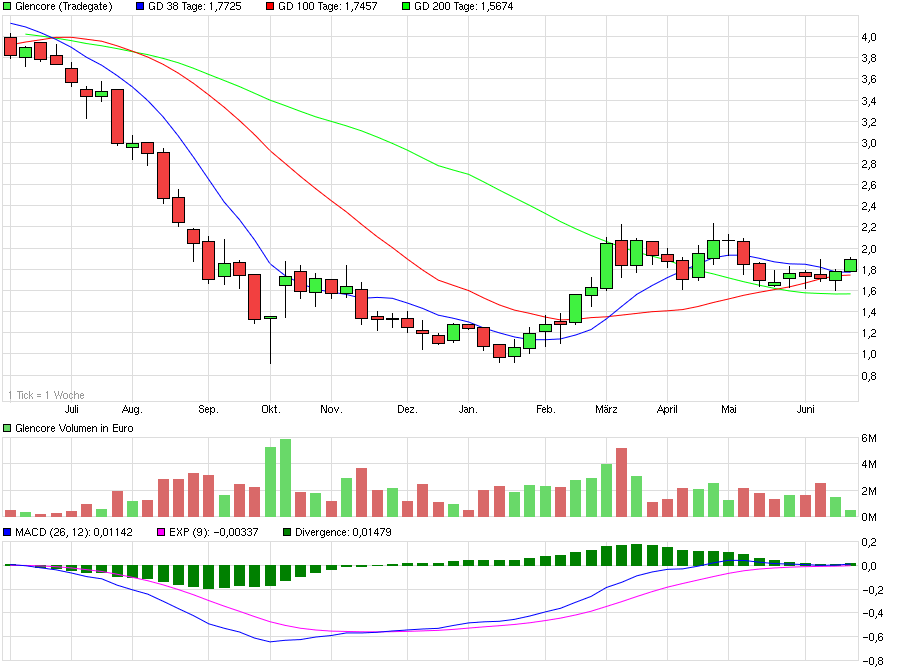The width and height of the screenshot is (900, 670).
Task: Click the Glencore legend color square
Action: coord(8,6)
